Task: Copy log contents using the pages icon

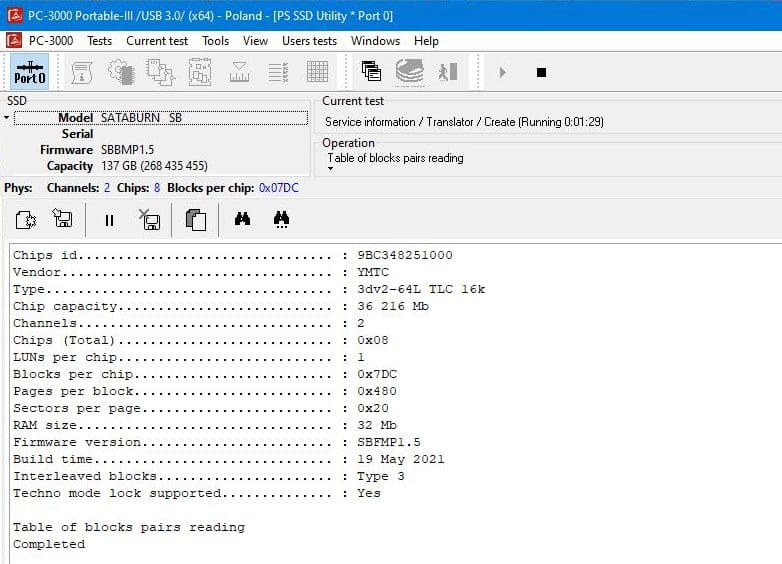Action: click(x=196, y=219)
